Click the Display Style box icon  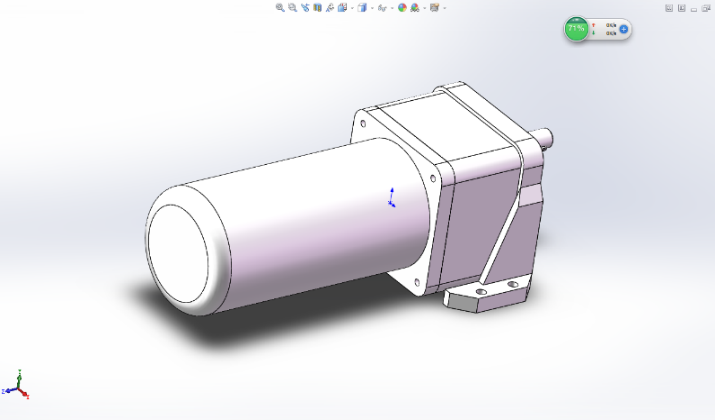click(362, 8)
